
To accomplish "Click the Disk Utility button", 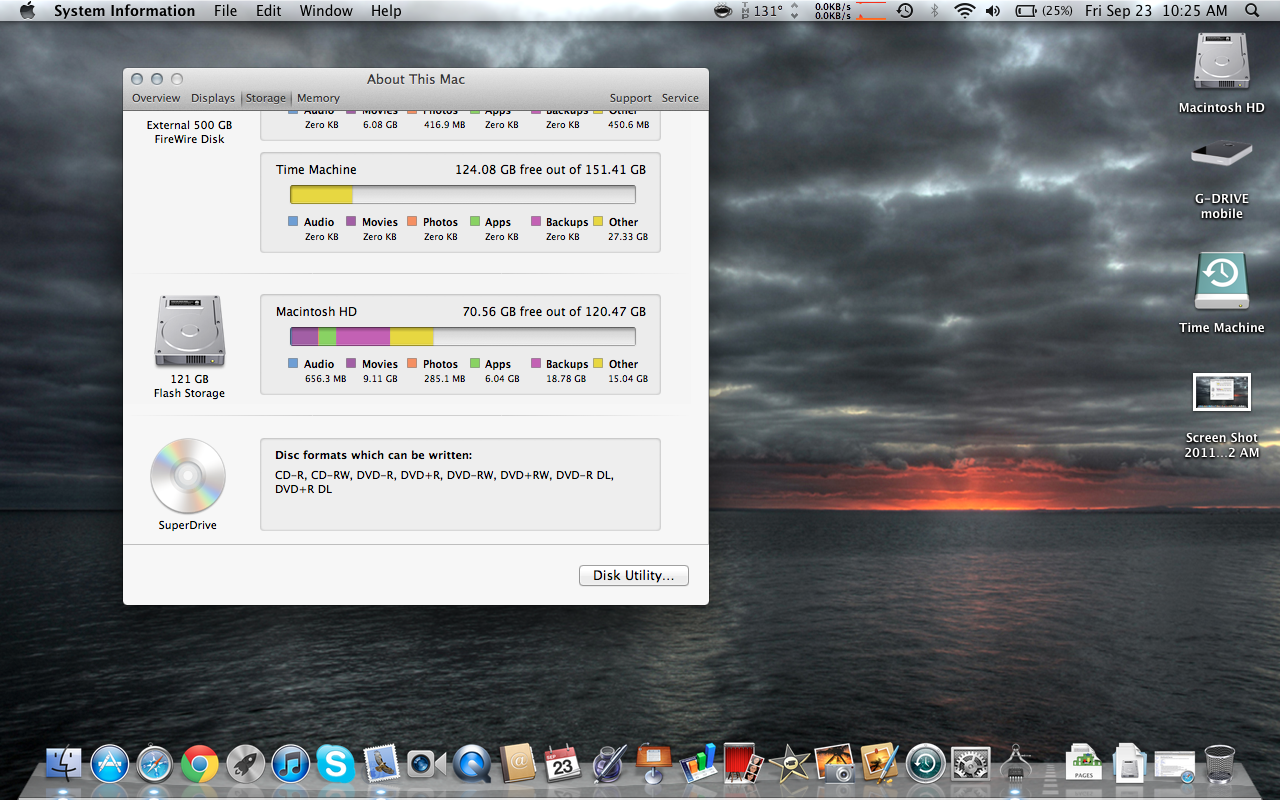I will click(x=634, y=576).
